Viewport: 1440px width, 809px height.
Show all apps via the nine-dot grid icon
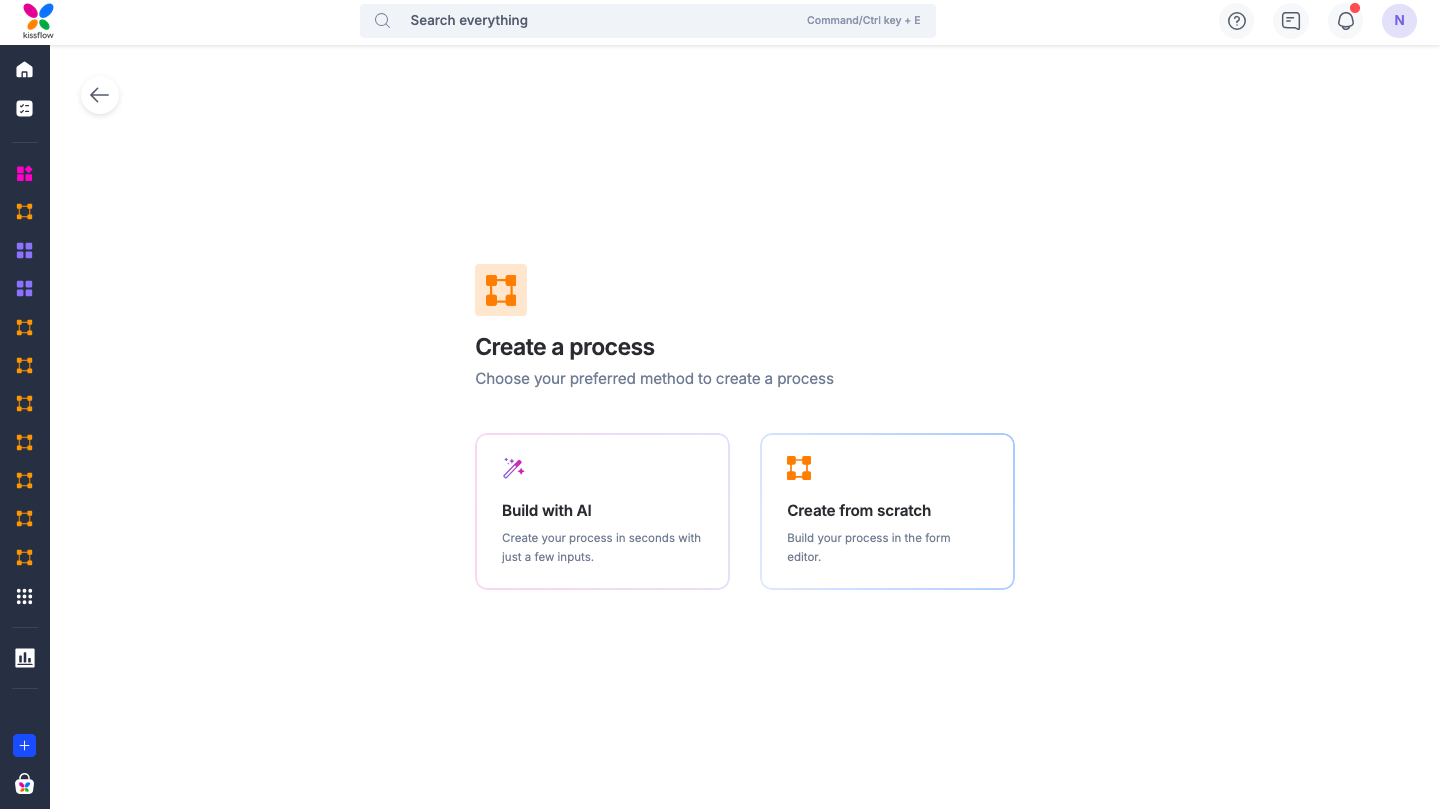[25, 596]
